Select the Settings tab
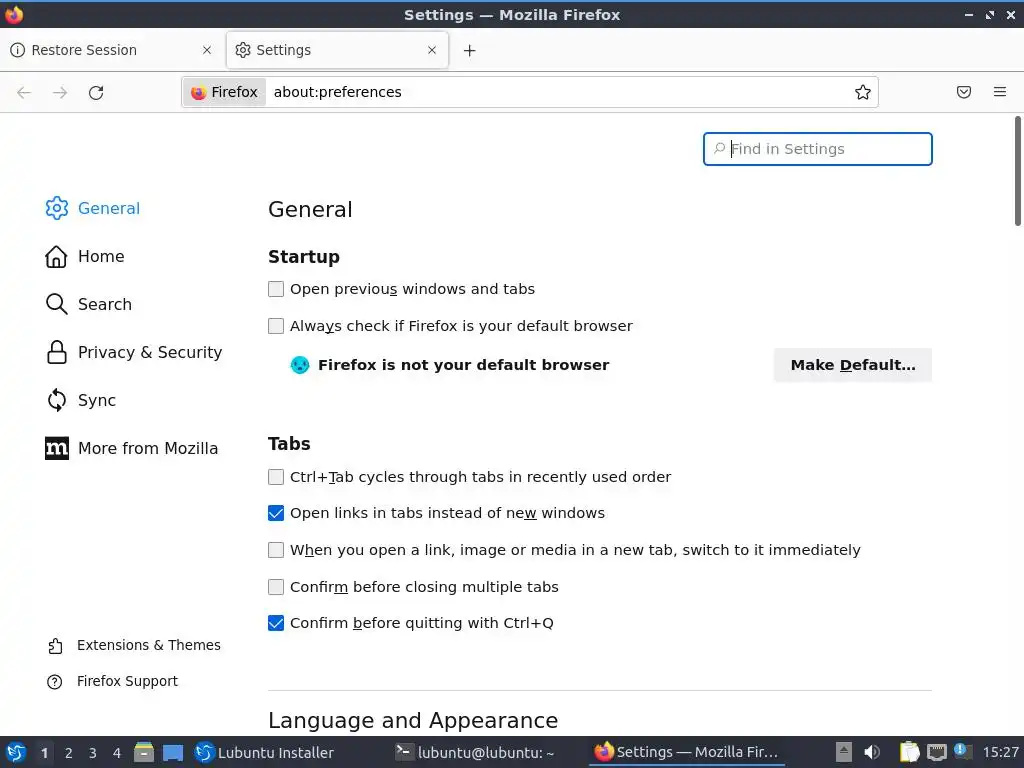This screenshot has height=768, width=1024. tap(337, 50)
